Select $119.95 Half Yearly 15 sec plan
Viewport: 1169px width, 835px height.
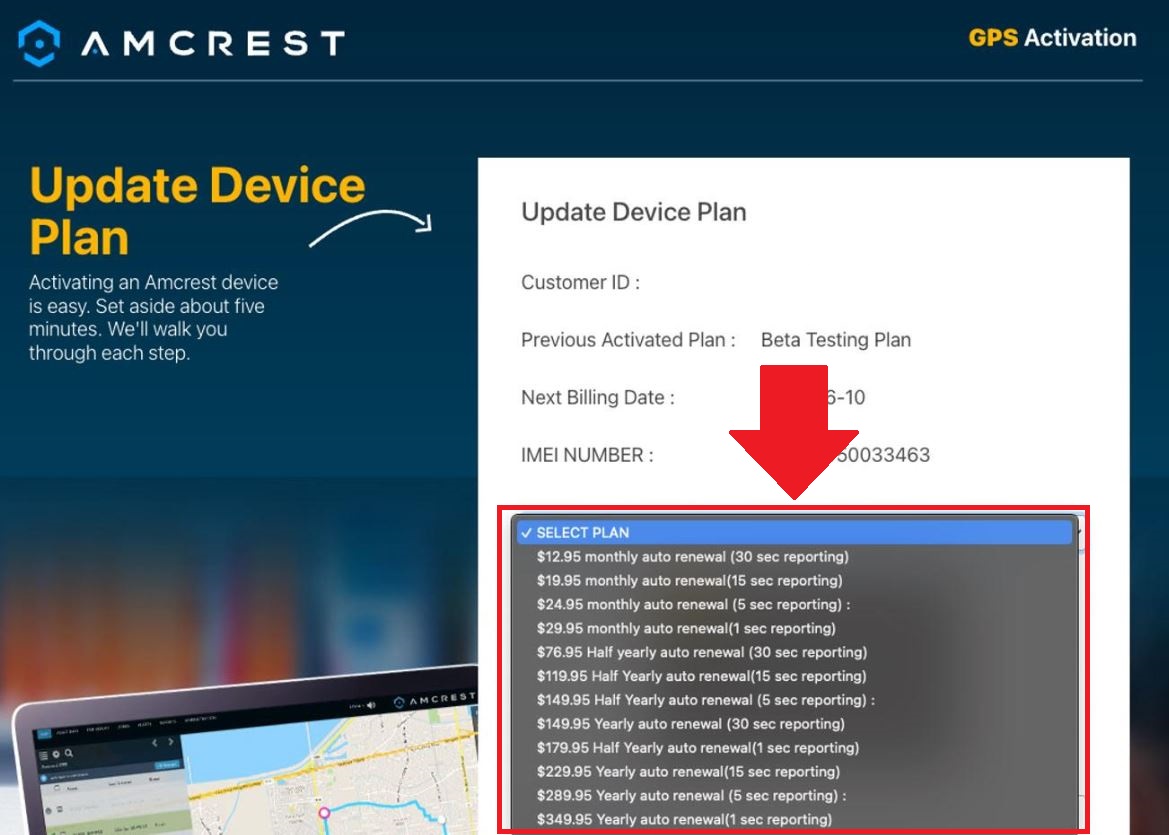click(x=793, y=676)
